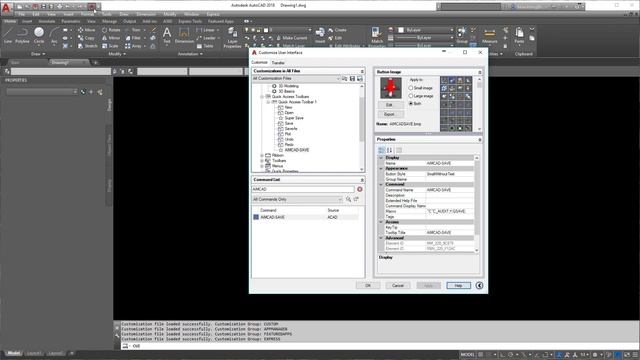Image resolution: width=640 pixels, height=360 pixels.
Task: Click the Stretch tool in the Modify panel
Action: coord(87,46)
